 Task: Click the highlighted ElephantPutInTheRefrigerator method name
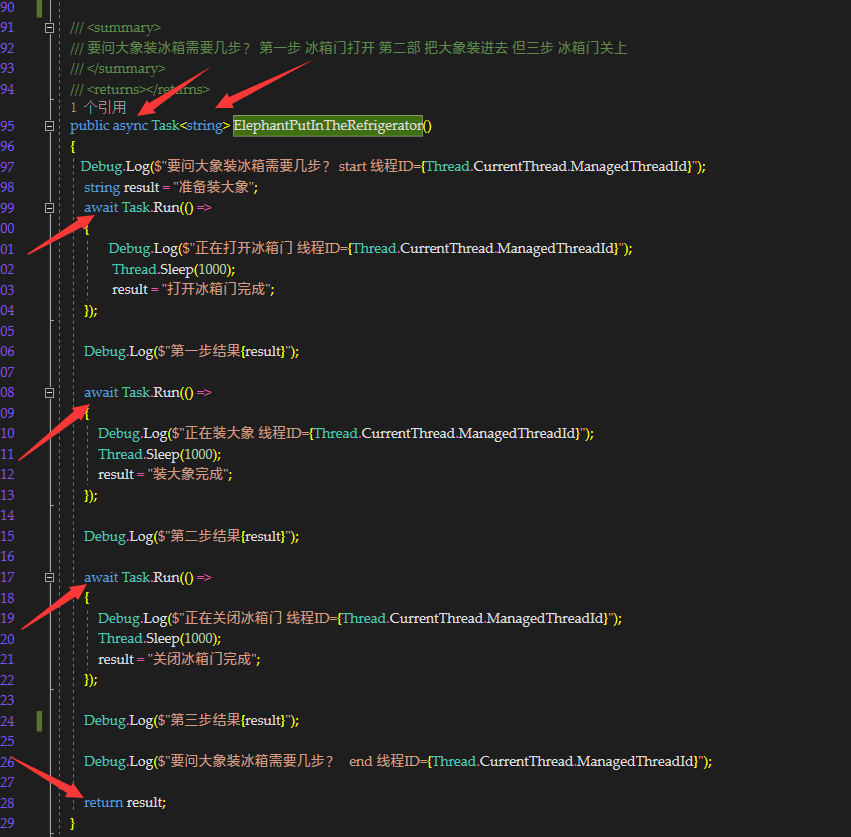pyautogui.click(x=327, y=126)
